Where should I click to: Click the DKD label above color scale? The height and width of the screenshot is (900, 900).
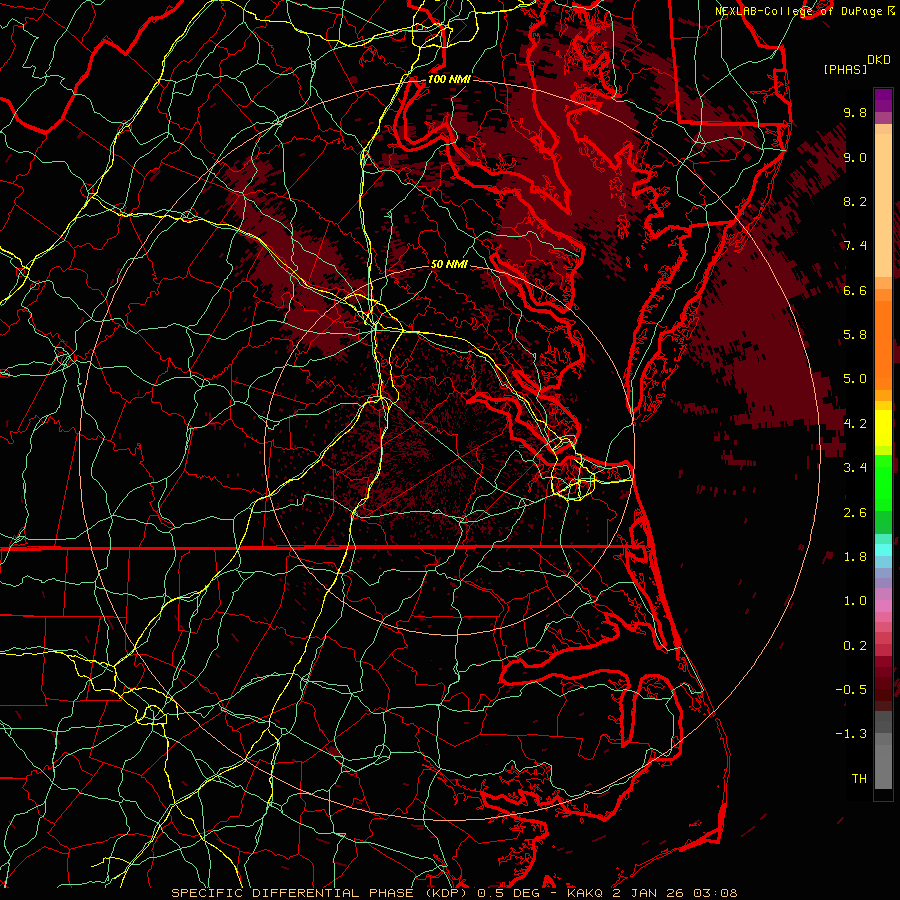click(x=878, y=60)
